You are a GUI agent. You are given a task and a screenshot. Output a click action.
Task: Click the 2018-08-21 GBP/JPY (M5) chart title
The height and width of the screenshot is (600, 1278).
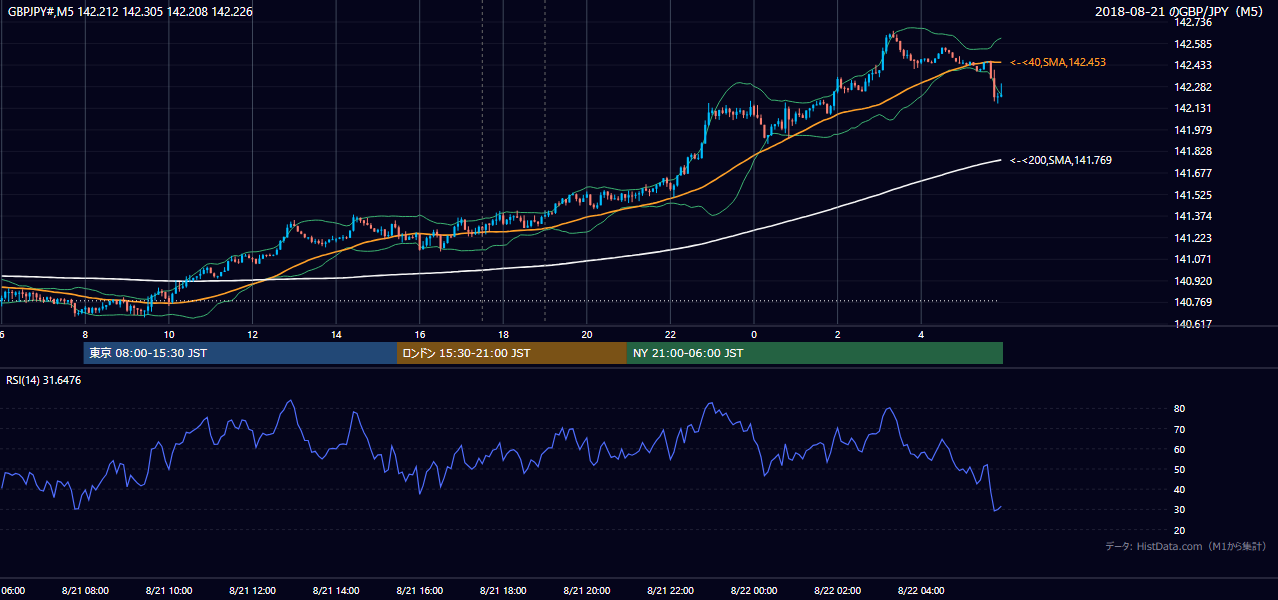coord(1181,11)
